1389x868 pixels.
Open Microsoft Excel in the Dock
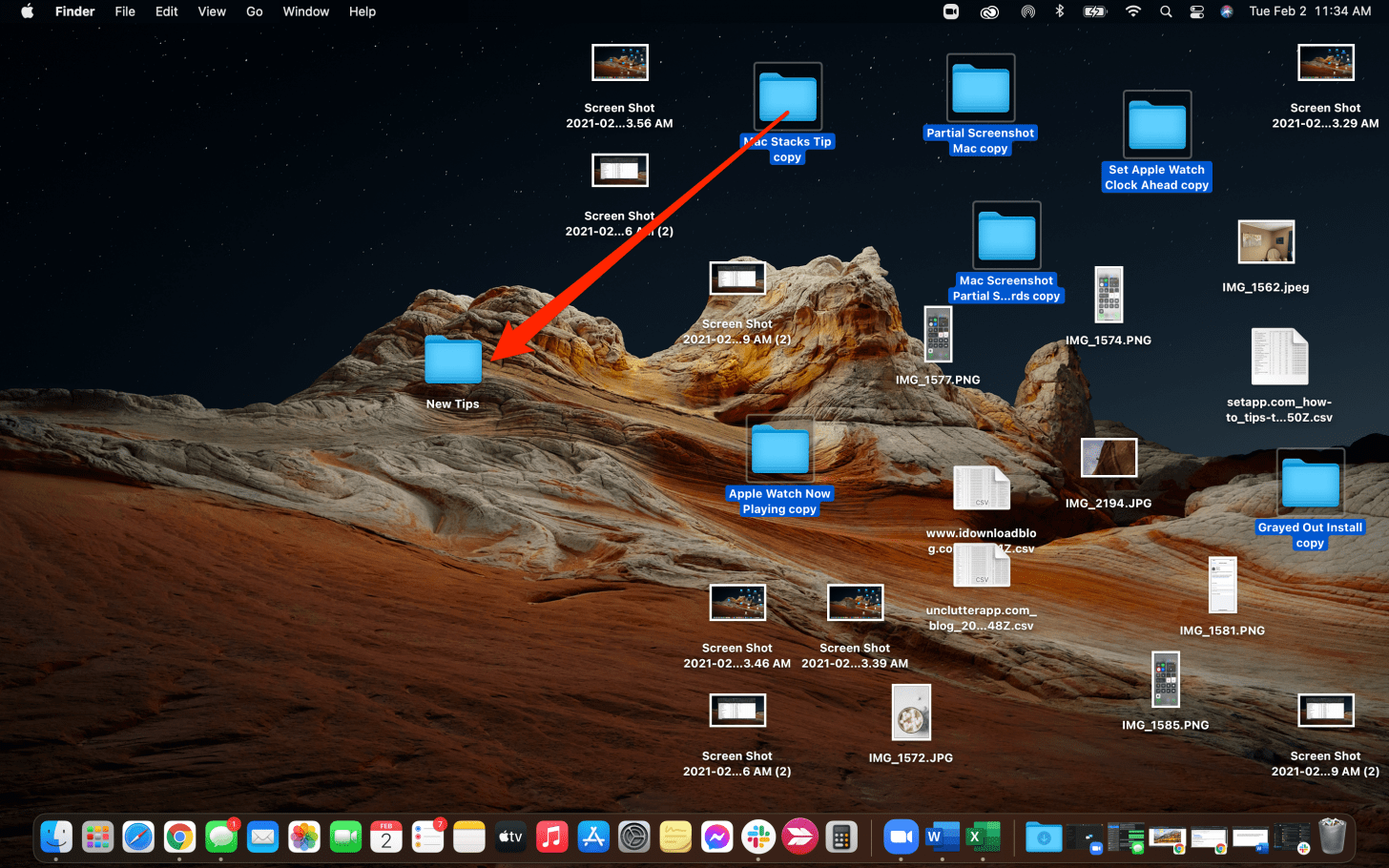coord(983,837)
